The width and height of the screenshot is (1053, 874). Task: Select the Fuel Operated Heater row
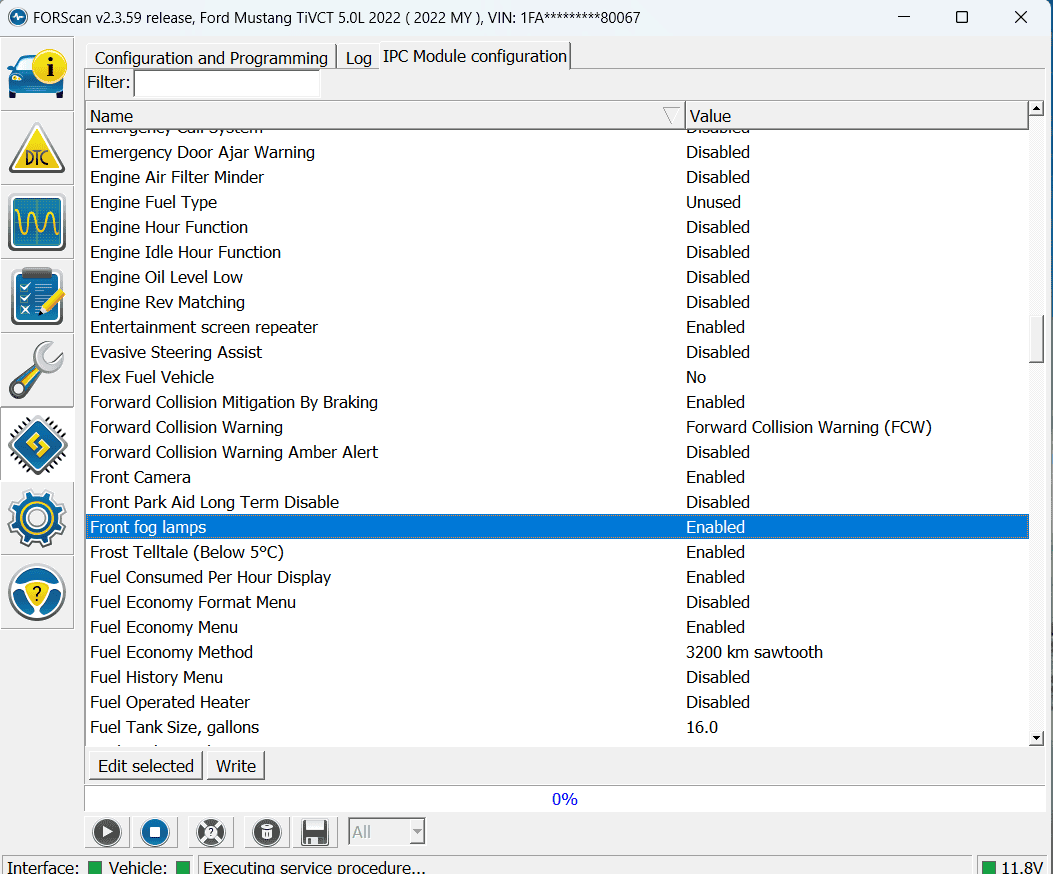click(x=557, y=702)
